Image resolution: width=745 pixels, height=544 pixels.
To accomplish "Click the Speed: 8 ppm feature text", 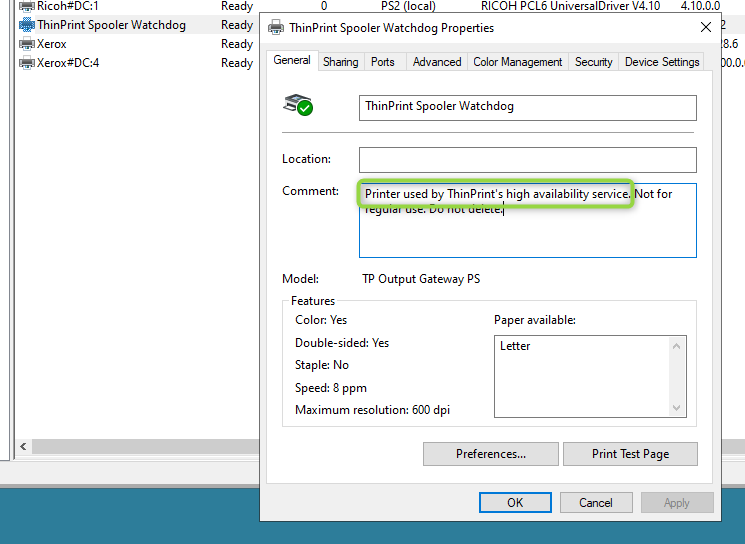I will click(x=331, y=388).
